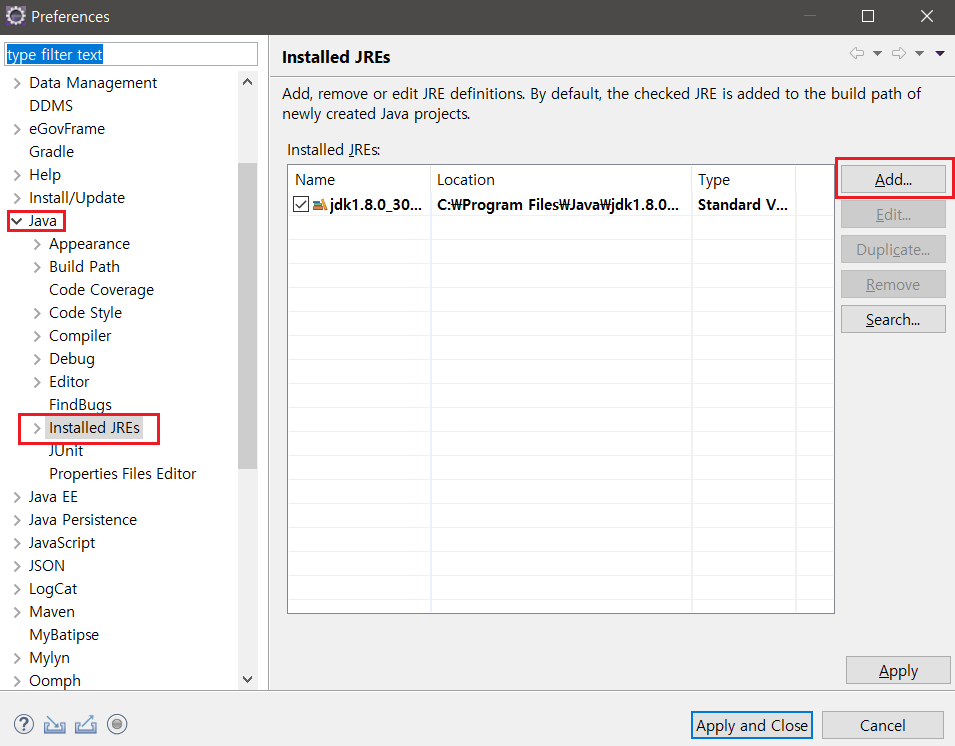The image size is (955, 746).
Task: Open the back history dropdown arrow
Action: pos(877,54)
